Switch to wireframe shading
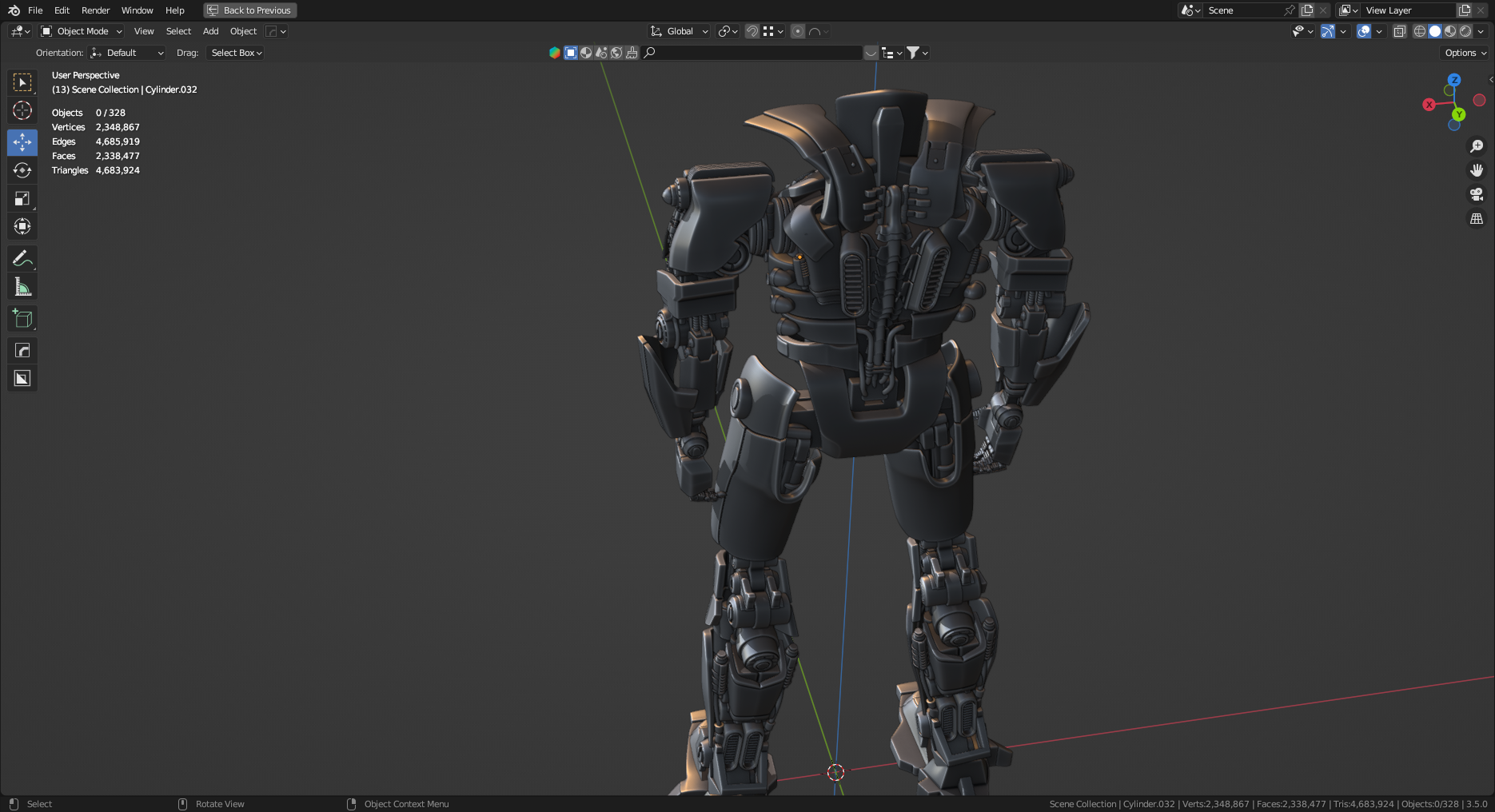This screenshot has width=1495, height=812. pos(1420,31)
